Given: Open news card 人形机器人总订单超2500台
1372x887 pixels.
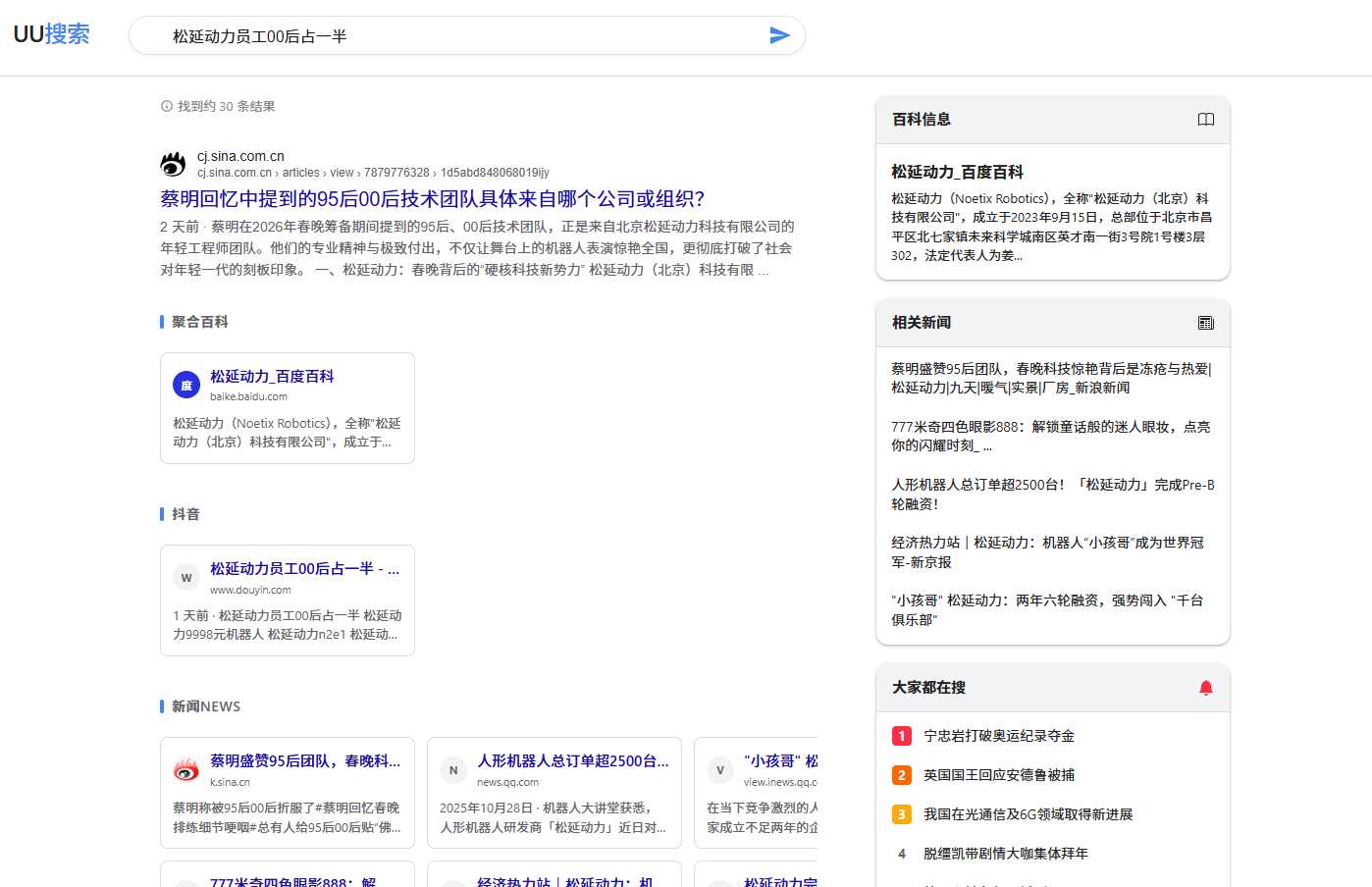Looking at the screenshot, I should [x=573, y=761].
